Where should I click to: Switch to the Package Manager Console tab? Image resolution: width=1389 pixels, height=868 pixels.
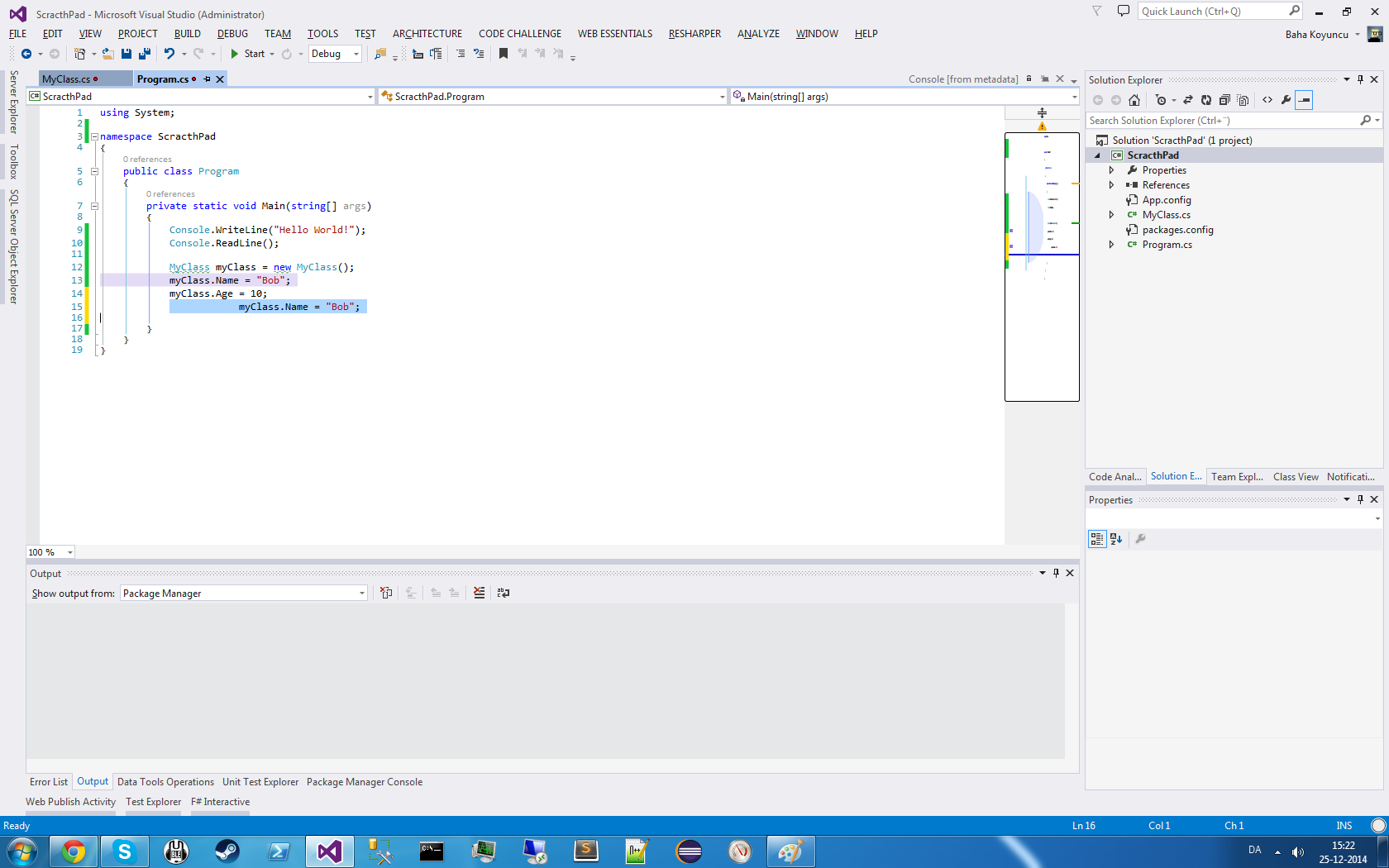click(365, 782)
